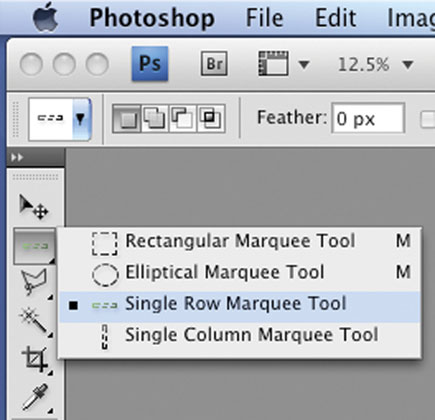435x420 pixels.
Task: Click the Single Row Marquee toolbox button
Action: pyautogui.click(x=34, y=246)
